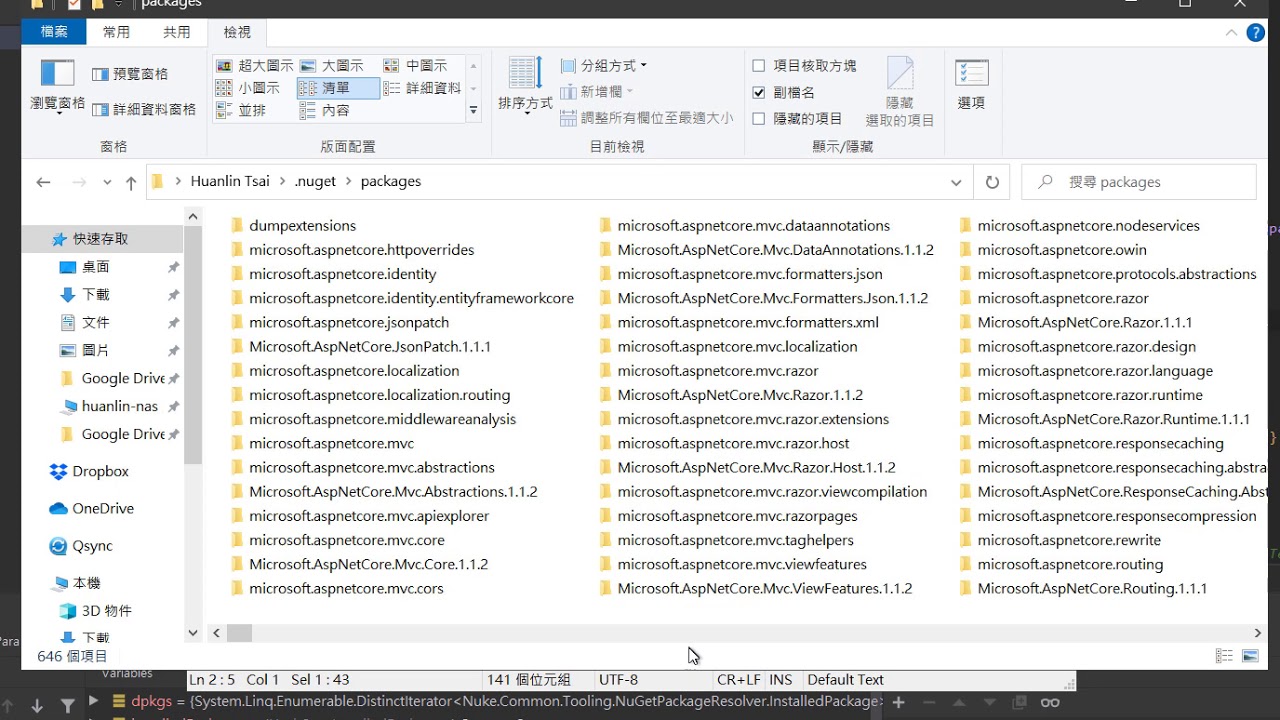Go up one folder level arrow

130,182
